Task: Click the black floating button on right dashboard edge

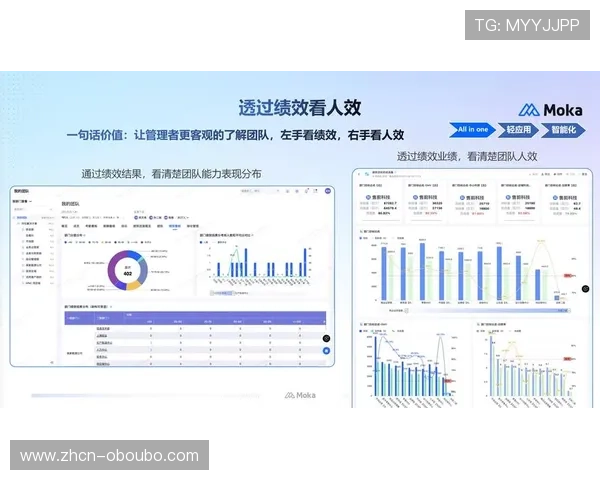Action: pos(585,289)
